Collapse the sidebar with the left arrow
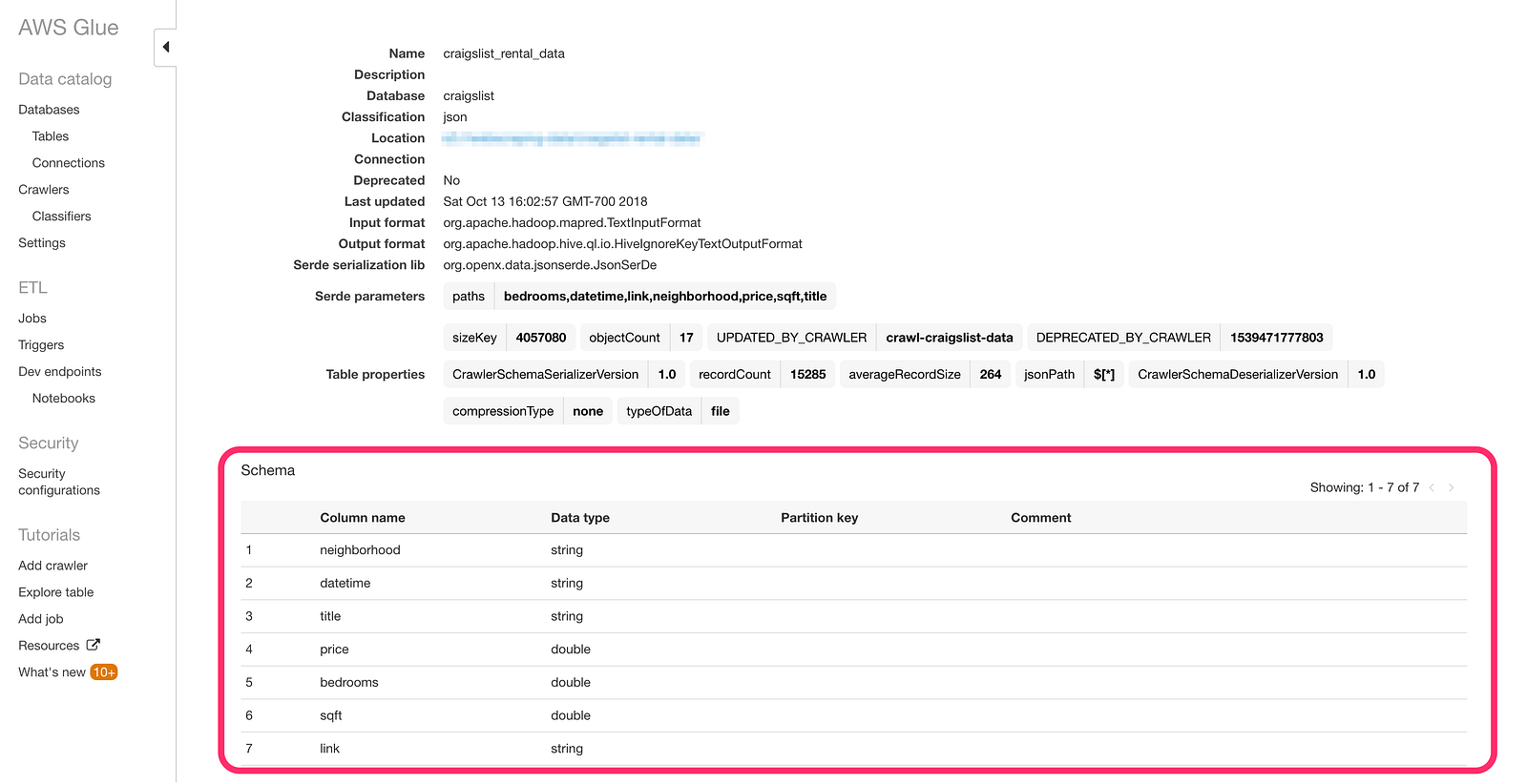1527x784 pixels. pyautogui.click(x=166, y=47)
